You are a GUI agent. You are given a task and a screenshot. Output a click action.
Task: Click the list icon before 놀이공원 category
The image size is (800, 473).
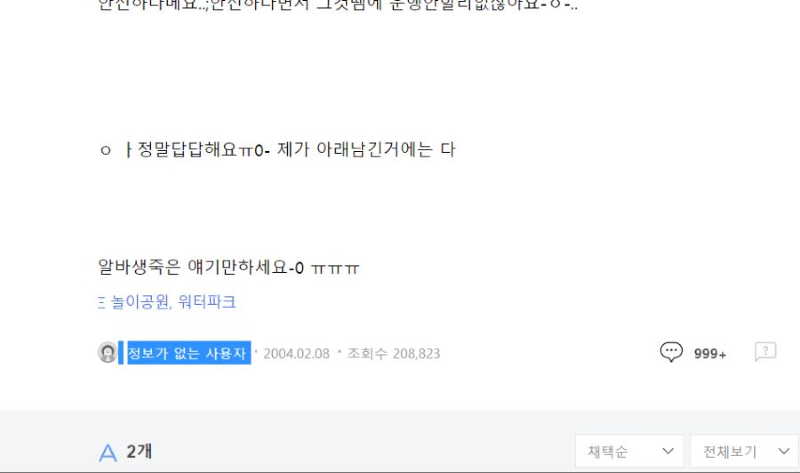[101, 303]
